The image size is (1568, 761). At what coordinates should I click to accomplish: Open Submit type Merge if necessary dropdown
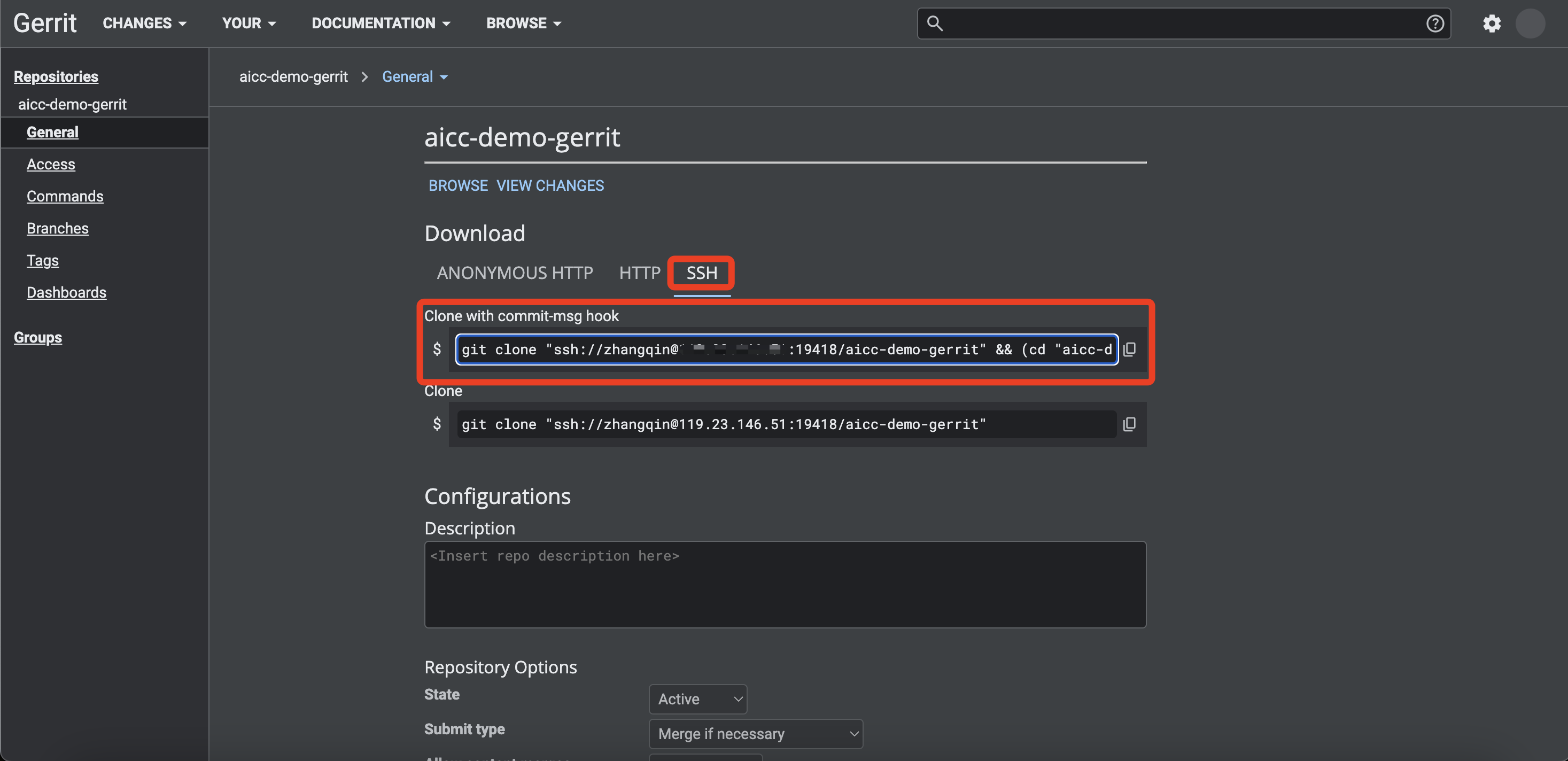755,734
